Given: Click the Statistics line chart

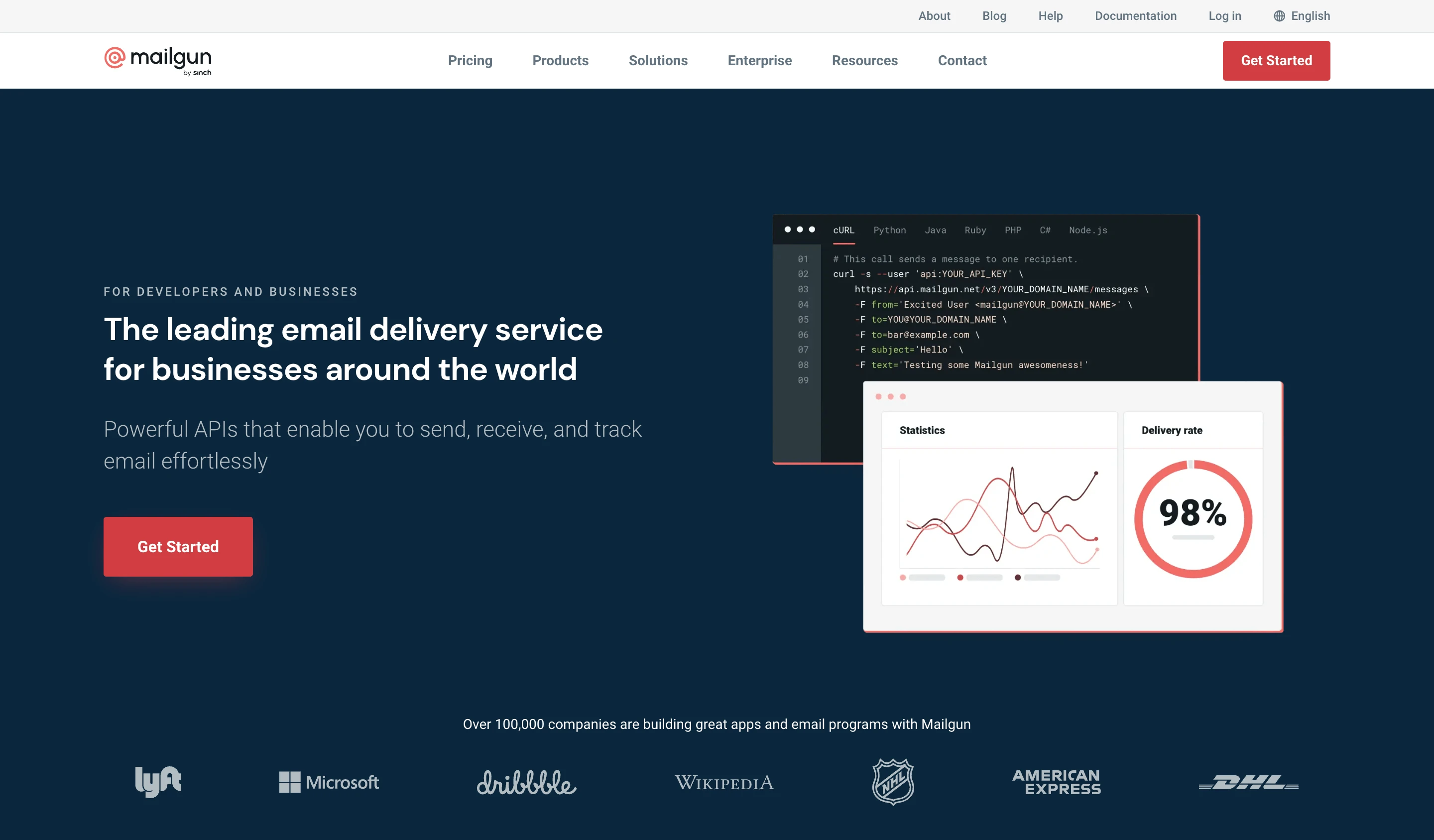Looking at the screenshot, I should tap(1000, 515).
